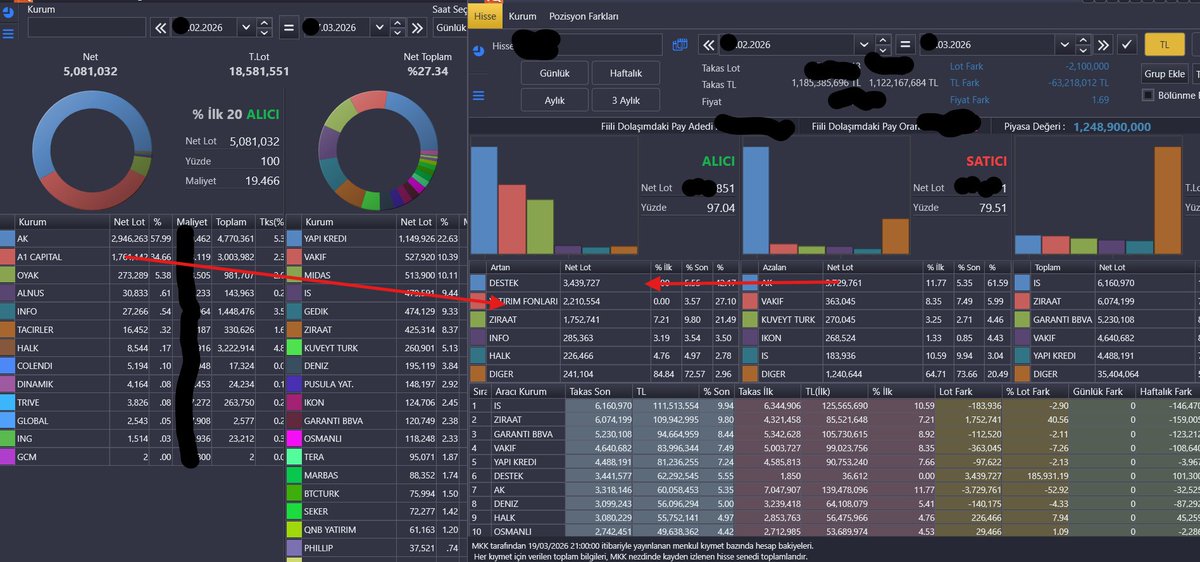Open the Pozisyon Farkları tab

(x=584, y=17)
